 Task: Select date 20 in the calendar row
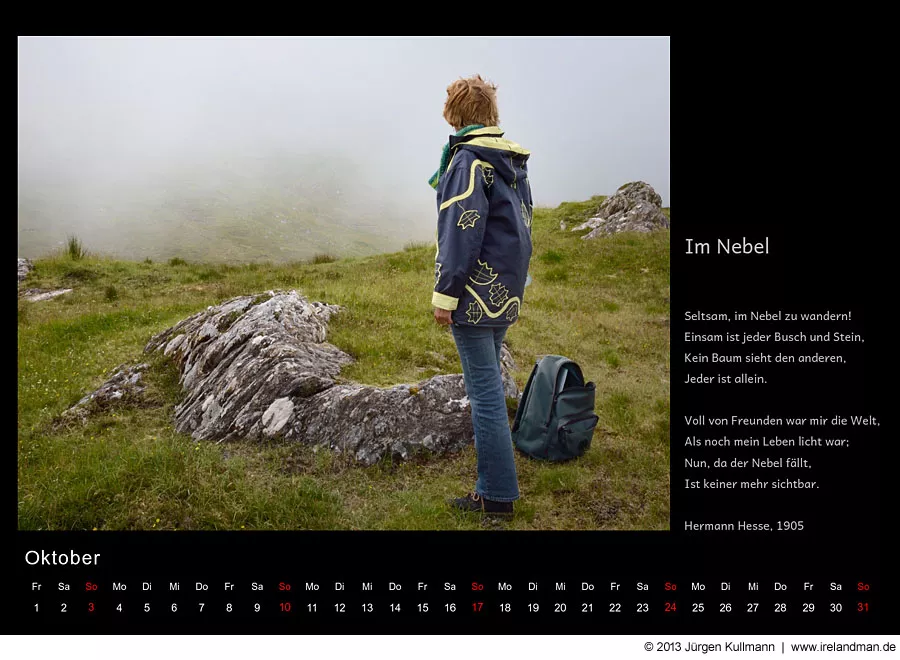point(560,607)
